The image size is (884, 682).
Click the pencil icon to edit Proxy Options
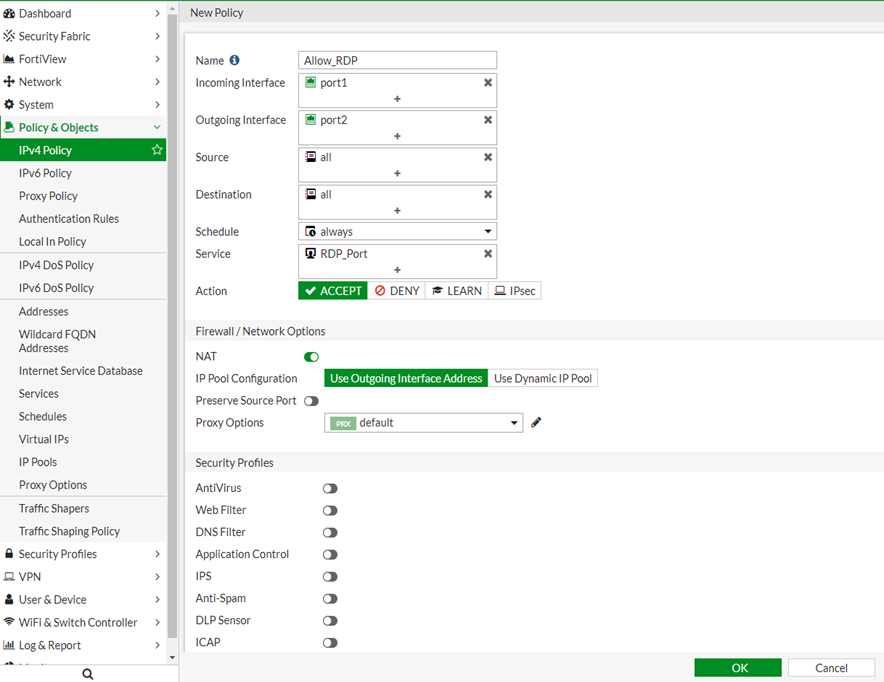tap(536, 423)
